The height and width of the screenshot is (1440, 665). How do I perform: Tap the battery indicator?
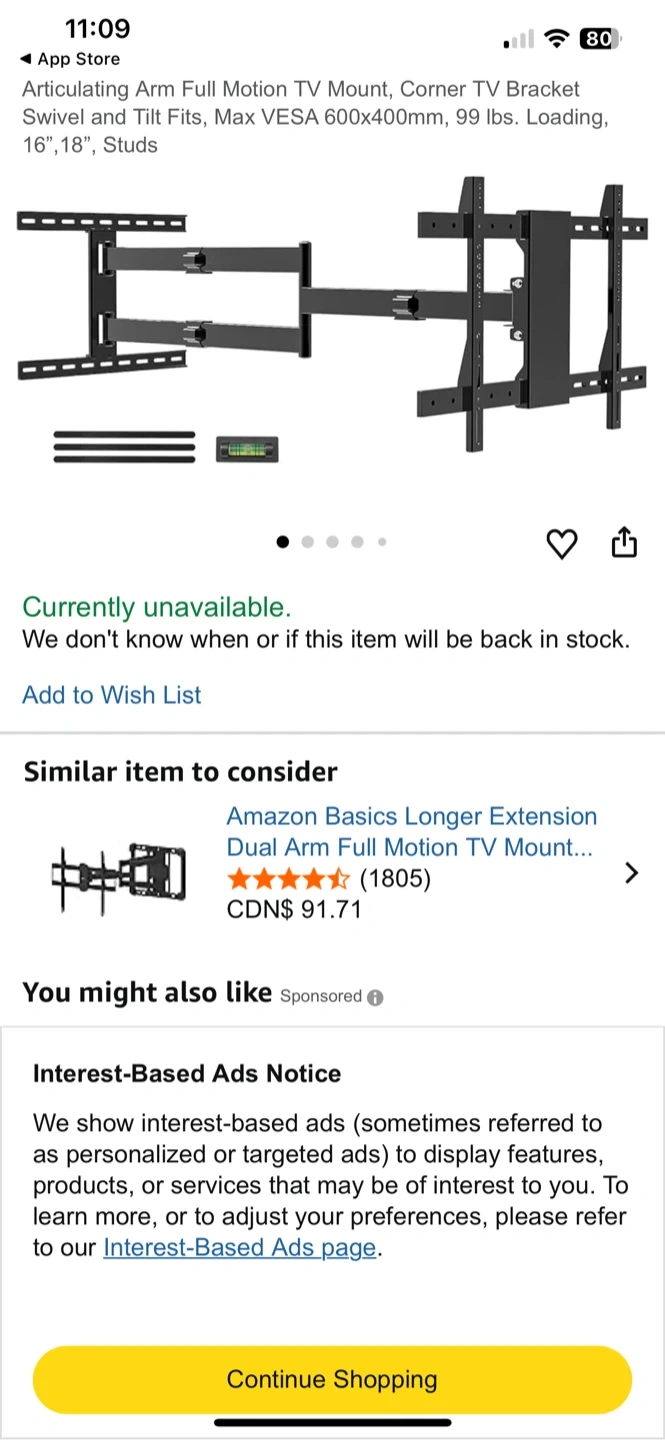(600, 39)
